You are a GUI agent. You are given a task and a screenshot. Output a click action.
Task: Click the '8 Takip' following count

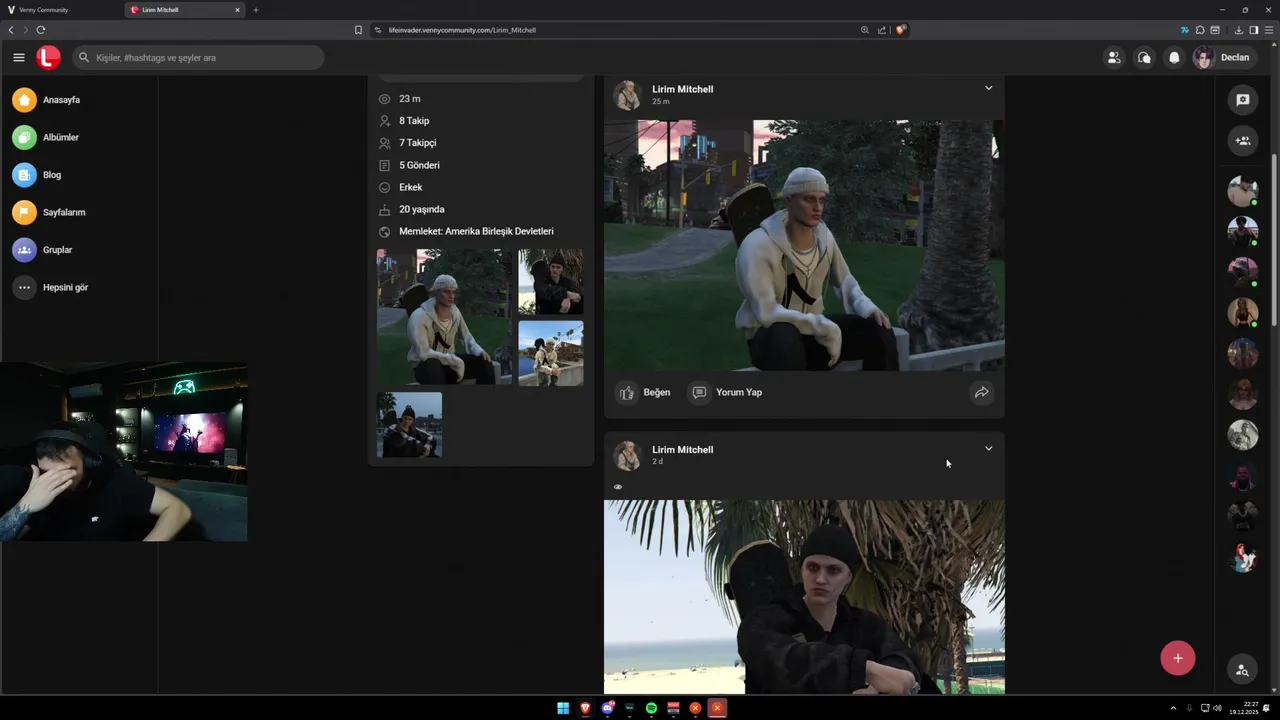coord(414,121)
